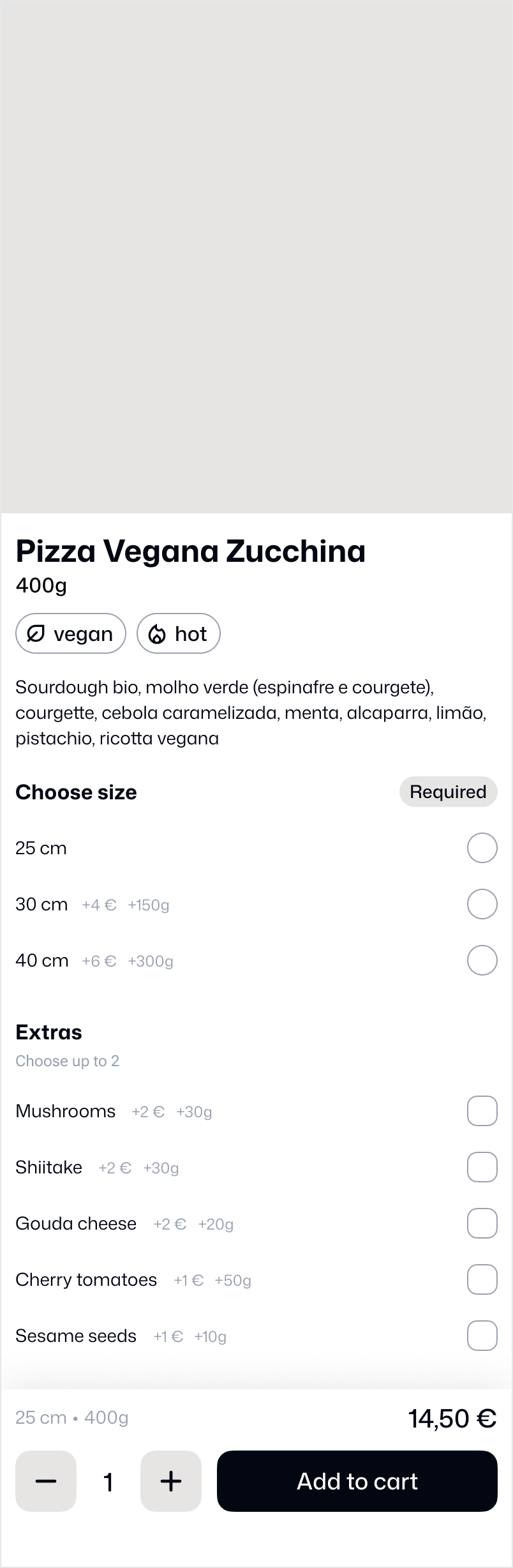Choose the 30 cm size radio button
Image resolution: width=513 pixels, height=1568 pixels.
[482, 904]
